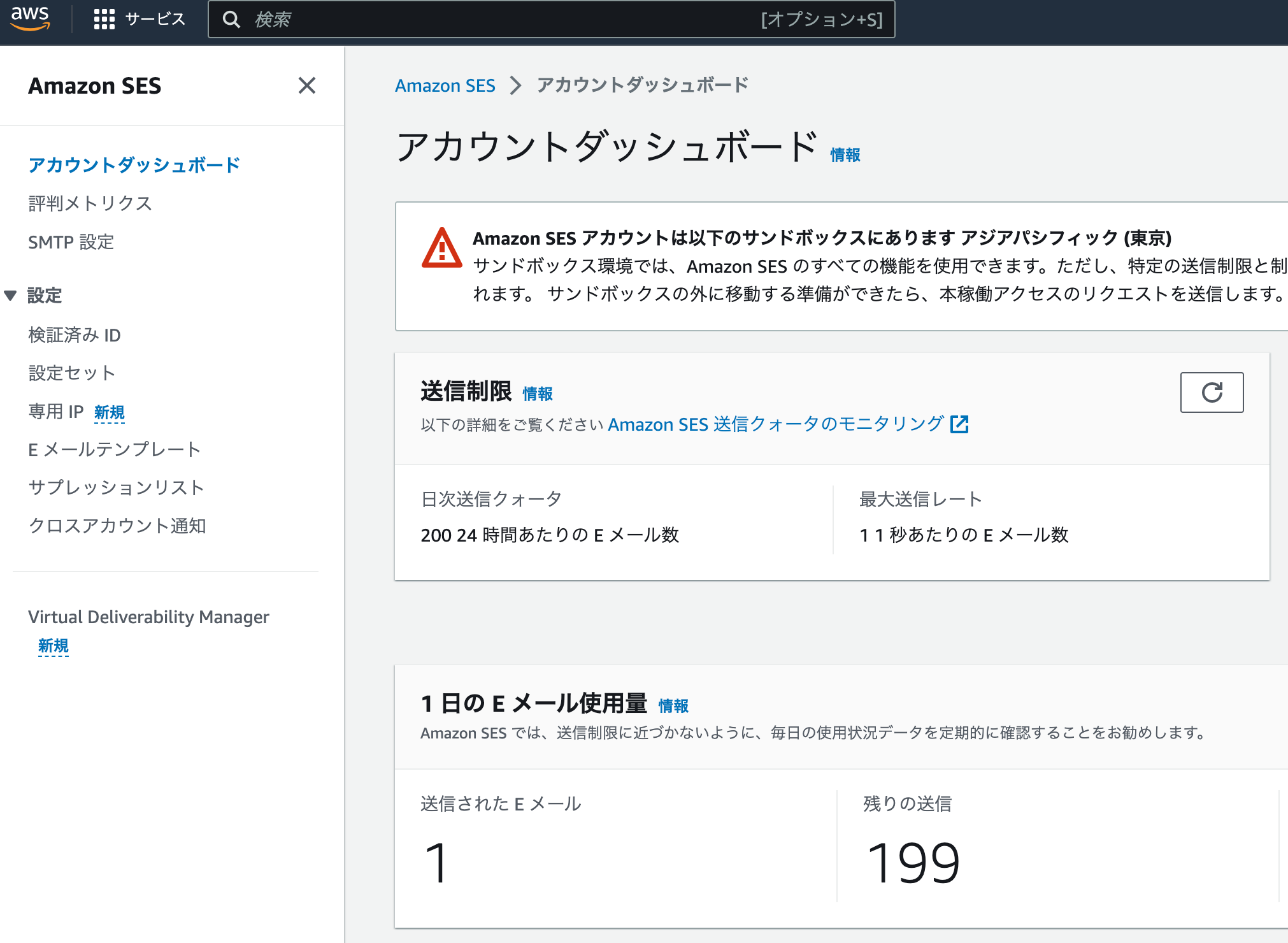Screen dimensions: 1288x943
Task: Click 送信された E メール count 1
Action: pyautogui.click(x=438, y=863)
